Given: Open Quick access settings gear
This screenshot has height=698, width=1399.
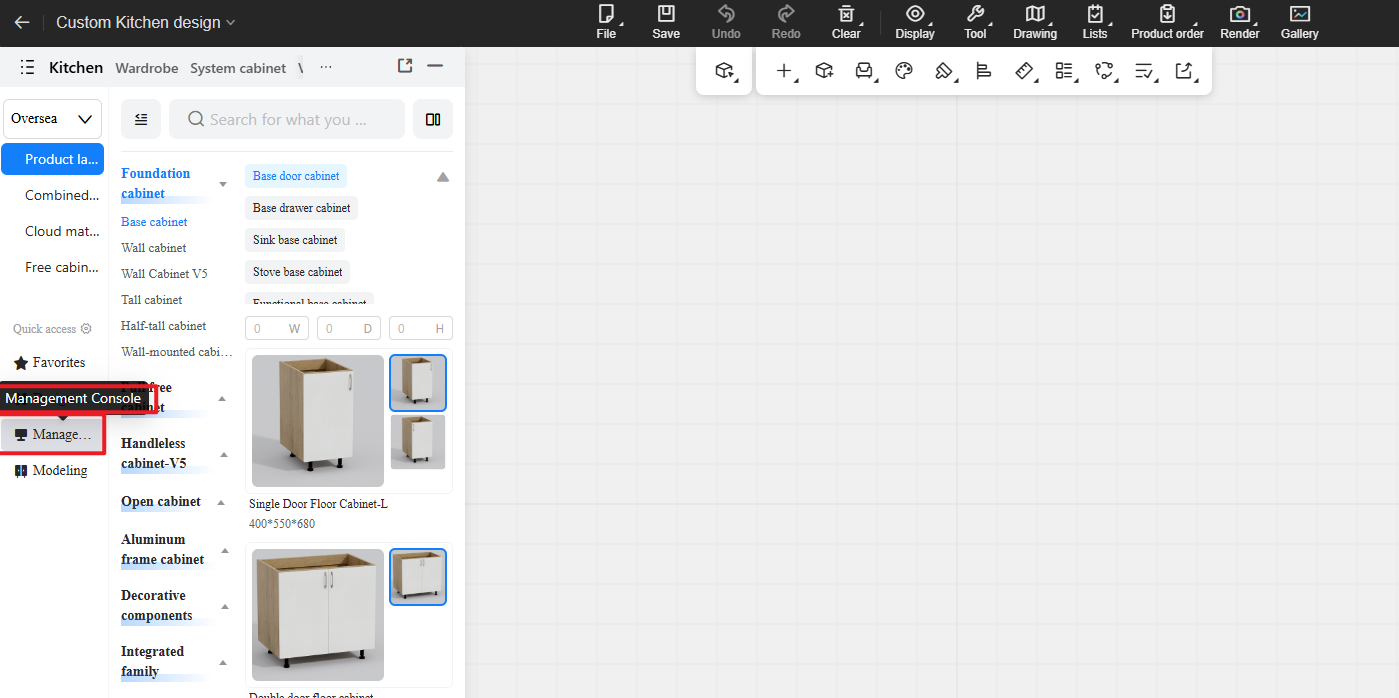Looking at the screenshot, I should (x=86, y=329).
